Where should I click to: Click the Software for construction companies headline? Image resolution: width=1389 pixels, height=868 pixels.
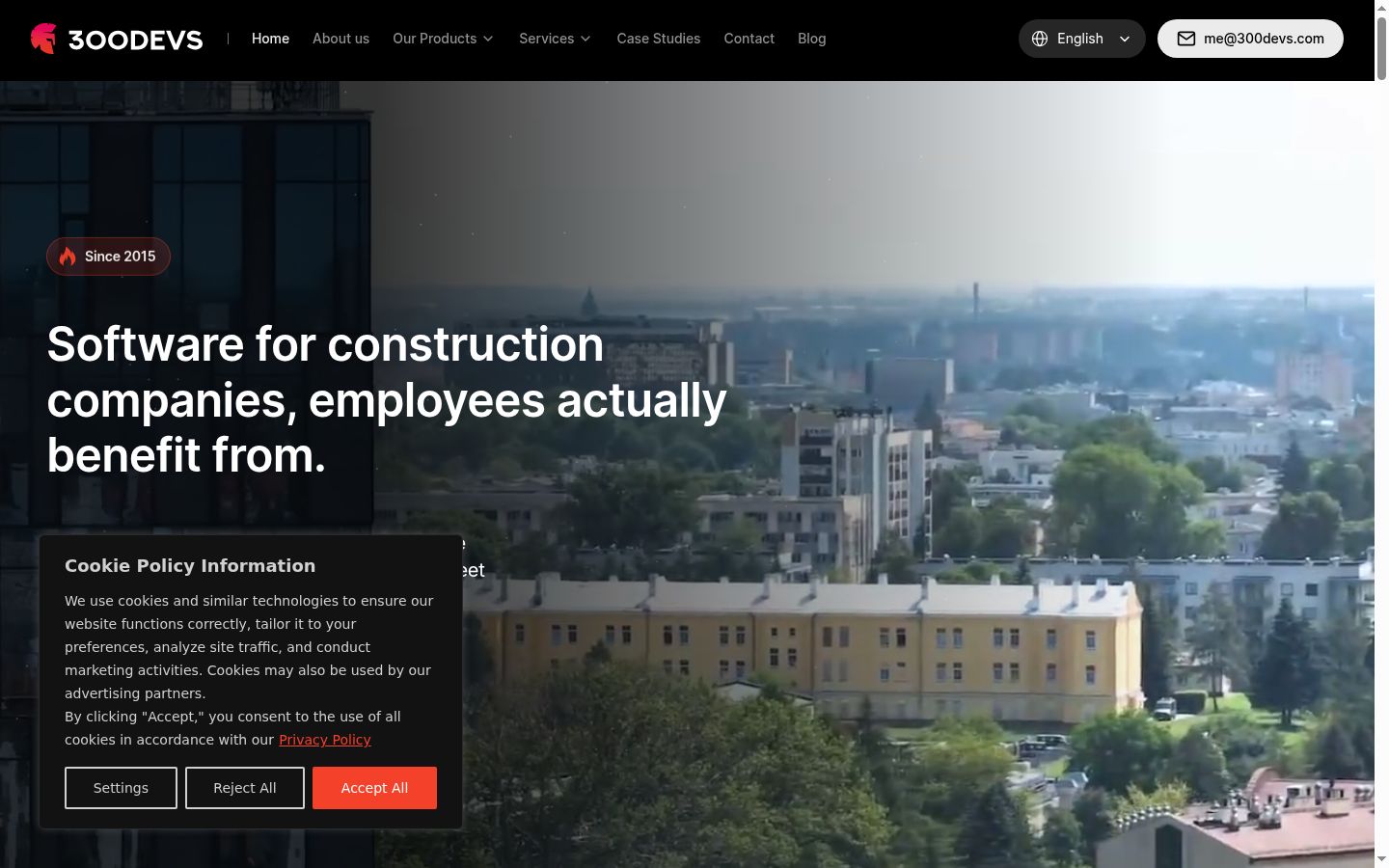point(387,399)
